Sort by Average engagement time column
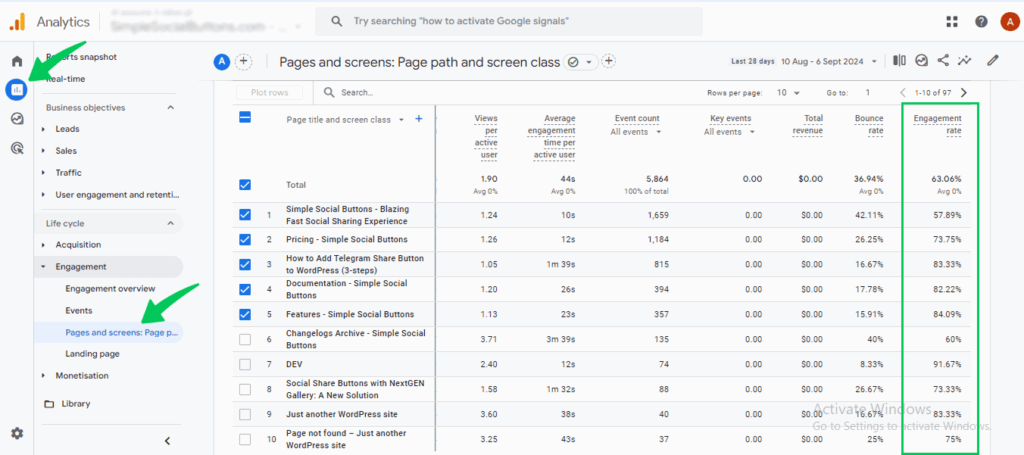 551,136
